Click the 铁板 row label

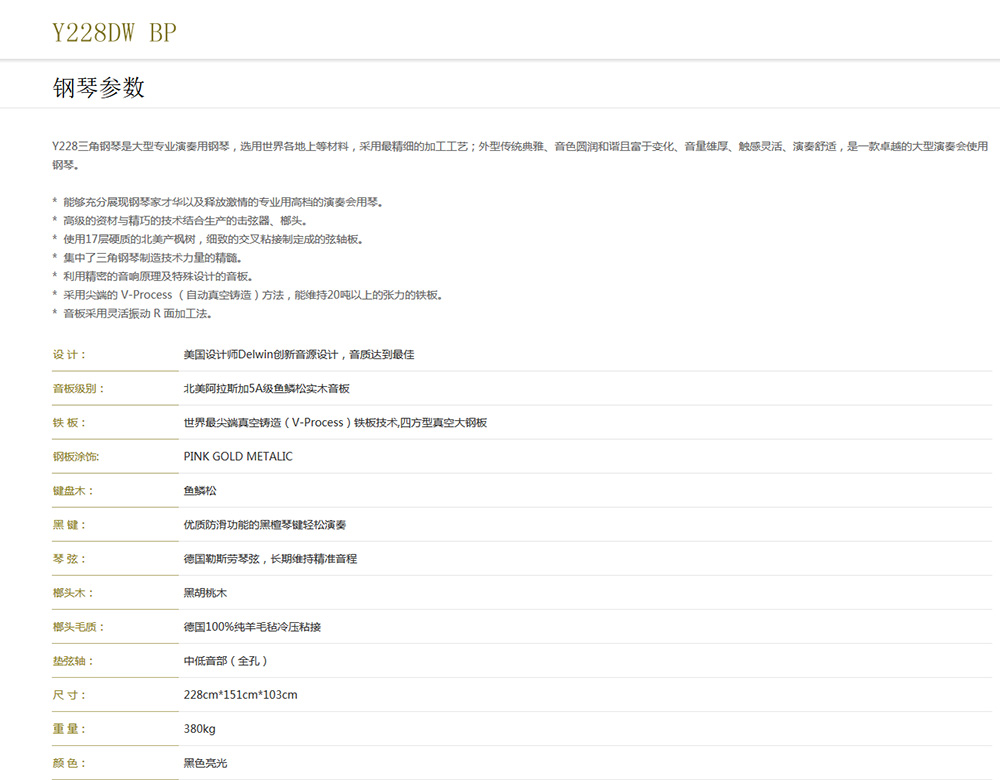[69, 422]
